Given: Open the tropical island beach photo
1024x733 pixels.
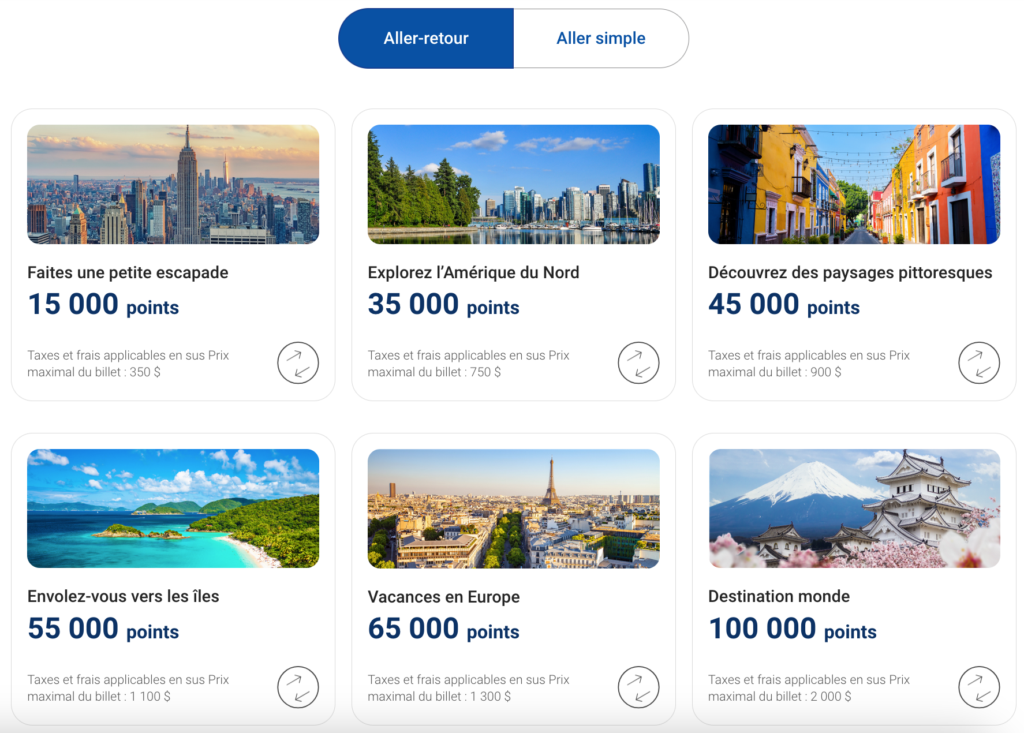Looking at the screenshot, I should (173, 508).
